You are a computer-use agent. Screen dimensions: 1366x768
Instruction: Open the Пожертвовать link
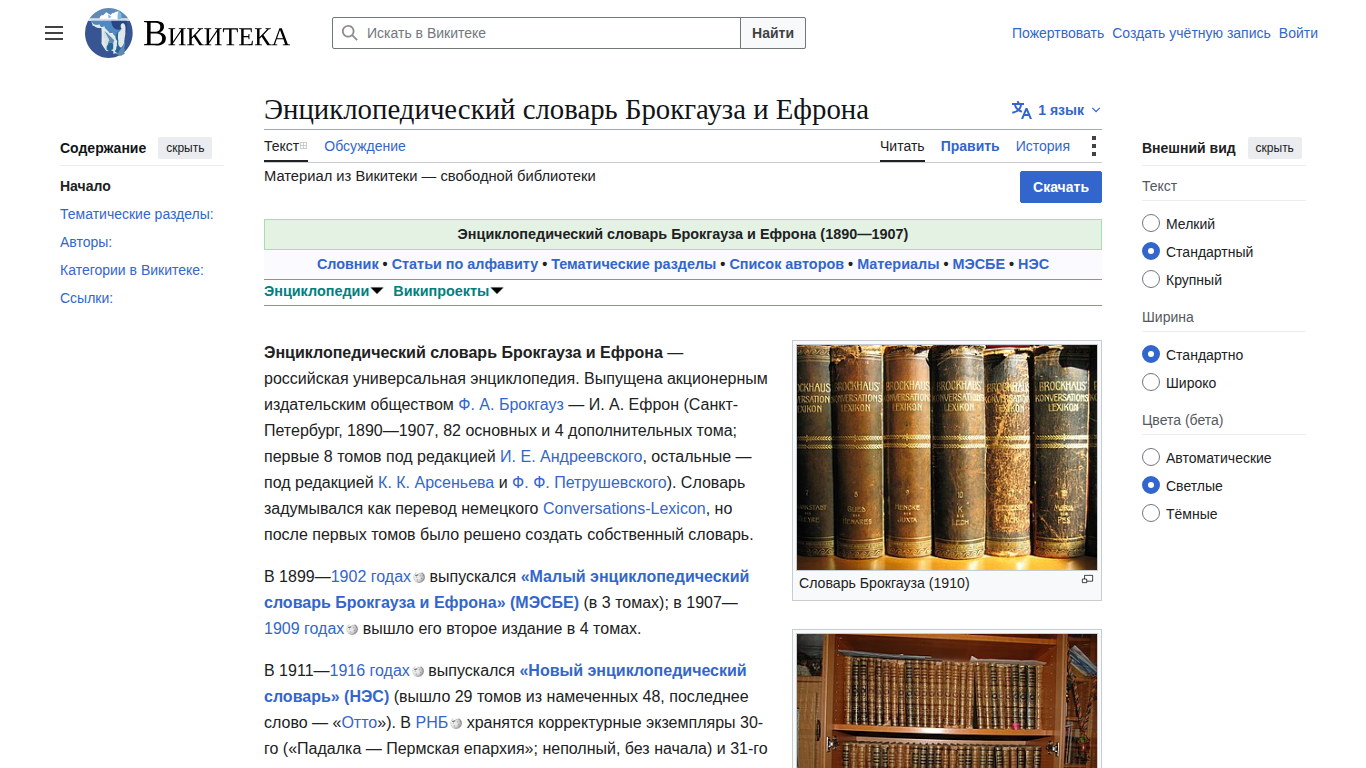point(1058,33)
